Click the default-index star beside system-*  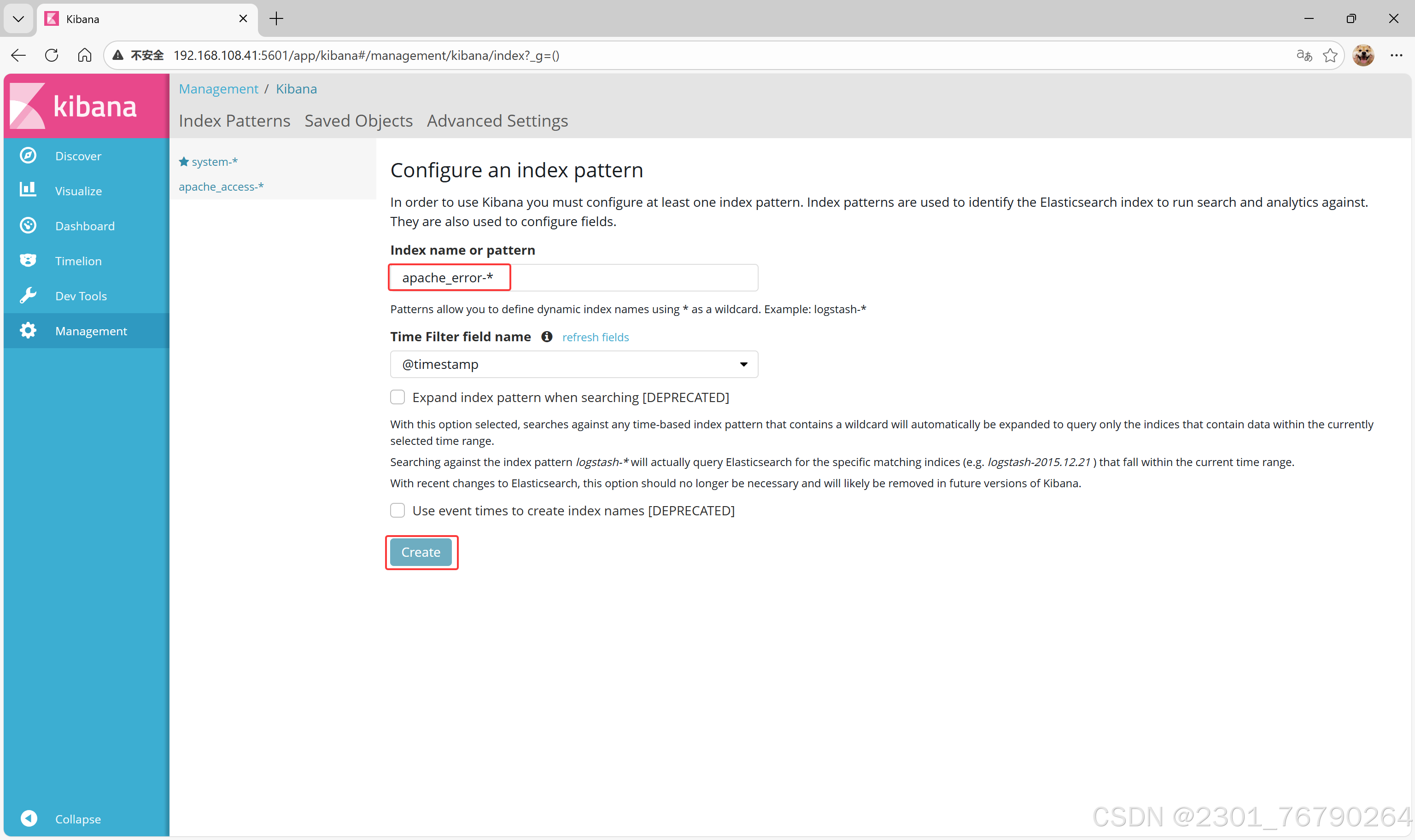pos(184,162)
